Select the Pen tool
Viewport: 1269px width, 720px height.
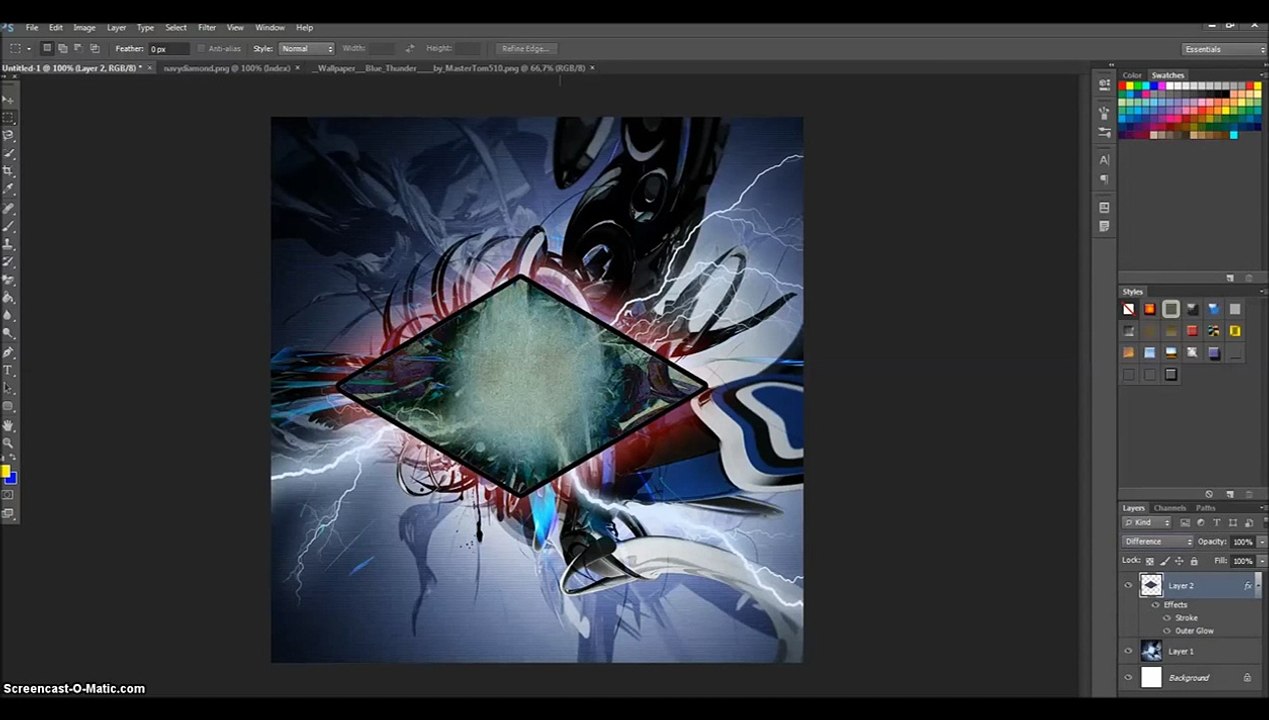pos(10,352)
